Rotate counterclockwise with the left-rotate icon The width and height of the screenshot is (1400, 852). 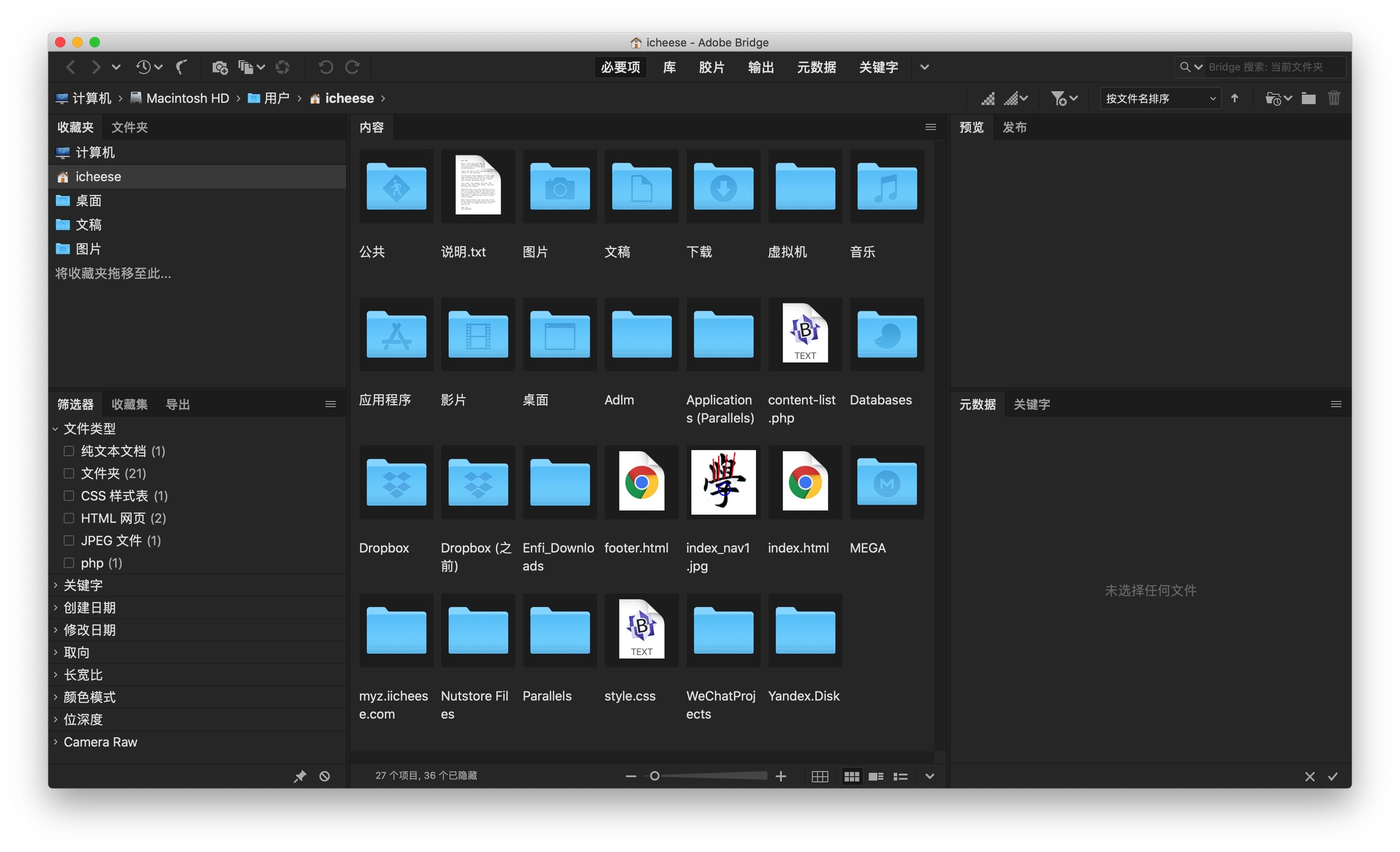(x=325, y=66)
